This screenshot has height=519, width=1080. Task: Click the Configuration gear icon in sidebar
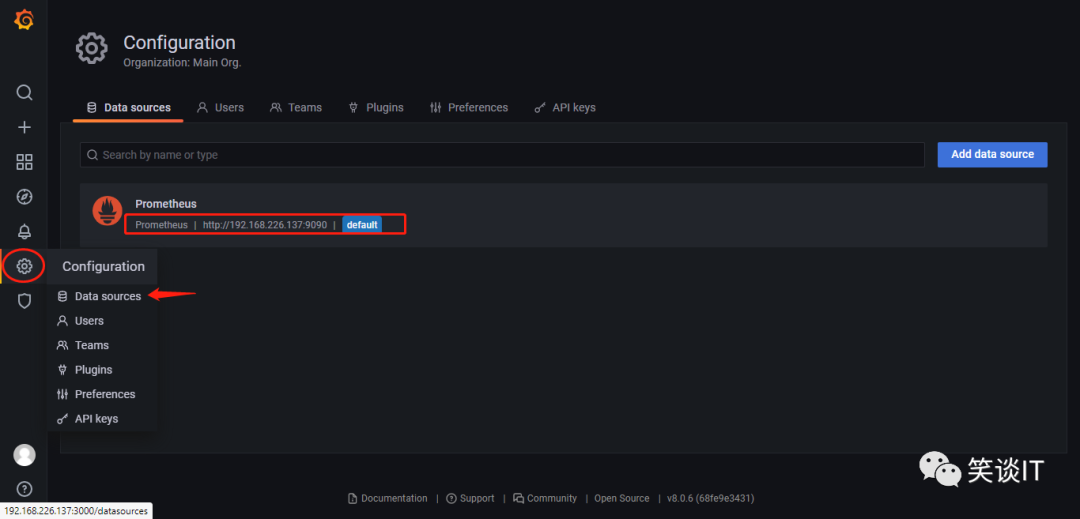24,266
